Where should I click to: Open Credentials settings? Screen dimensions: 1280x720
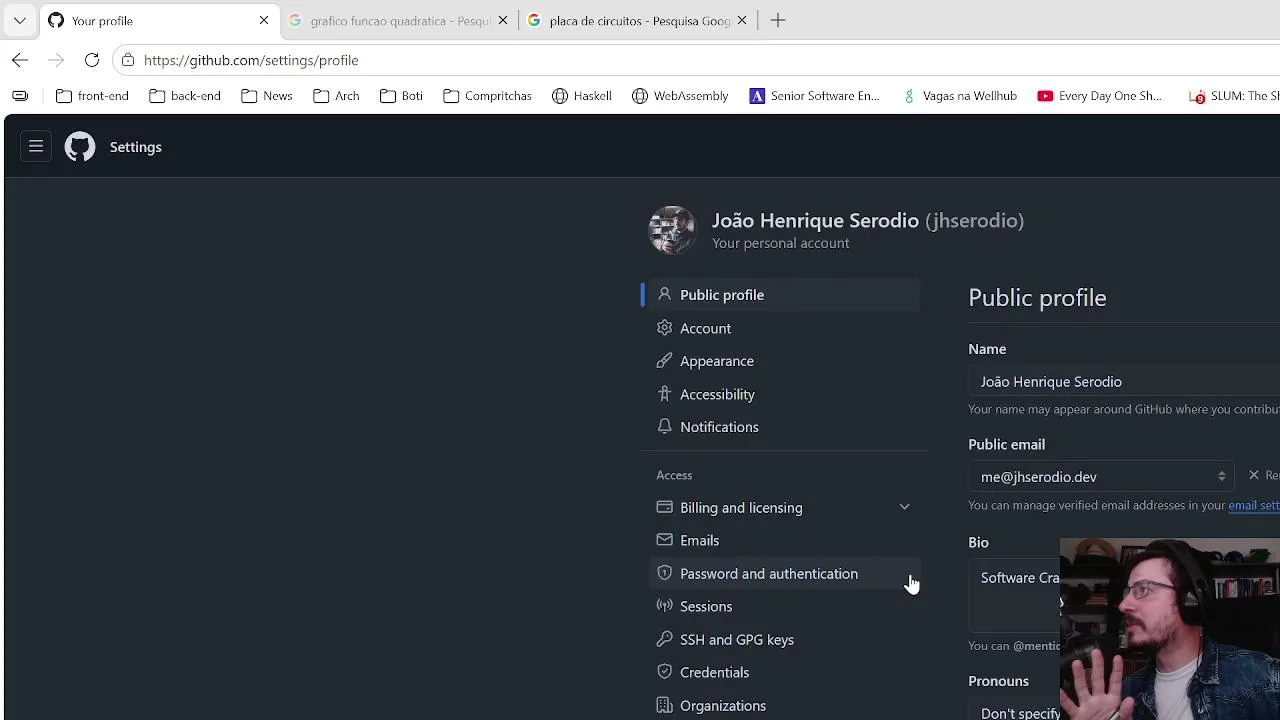coord(784,673)
